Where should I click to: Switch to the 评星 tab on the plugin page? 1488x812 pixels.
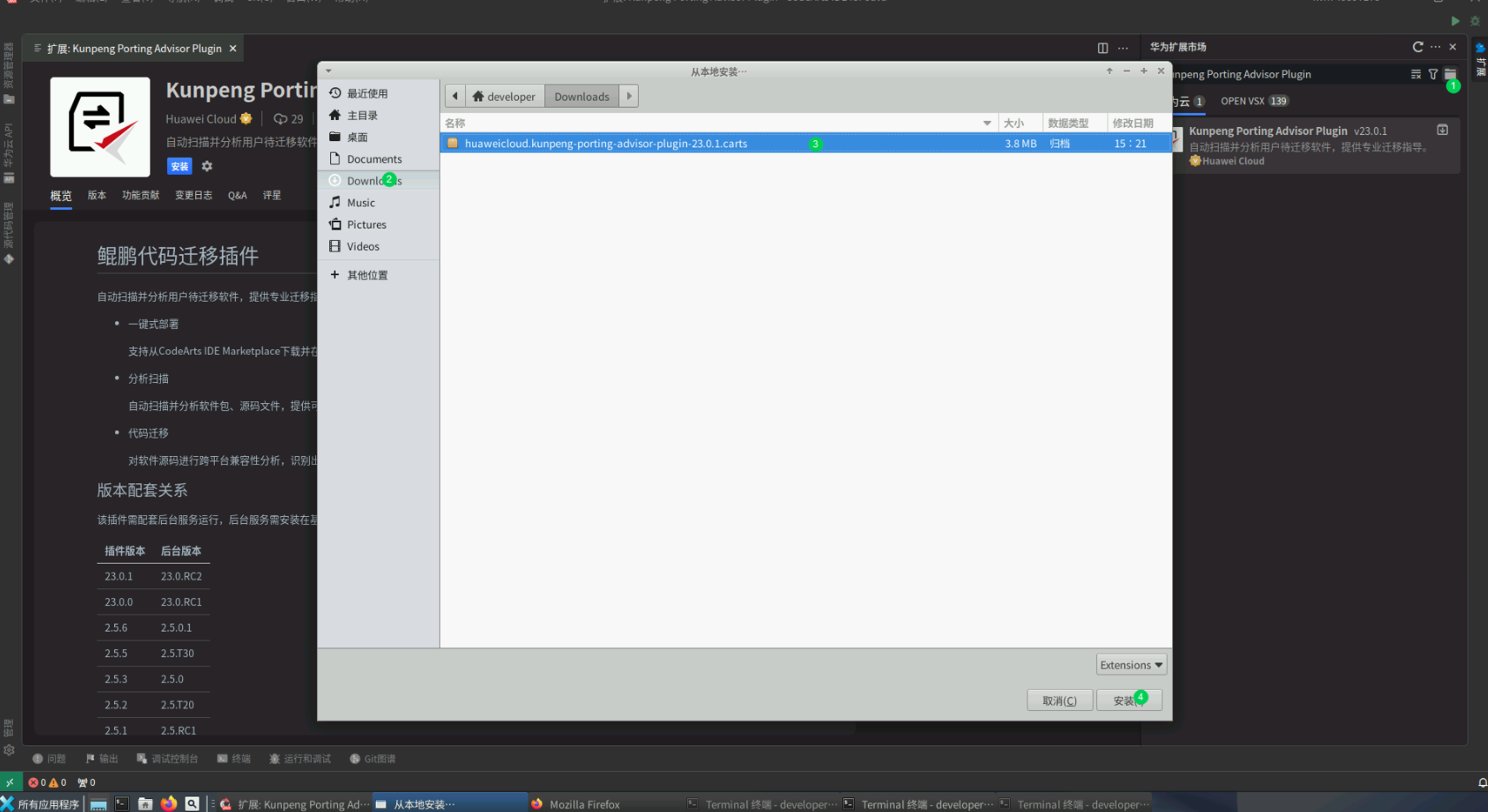[272, 196]
